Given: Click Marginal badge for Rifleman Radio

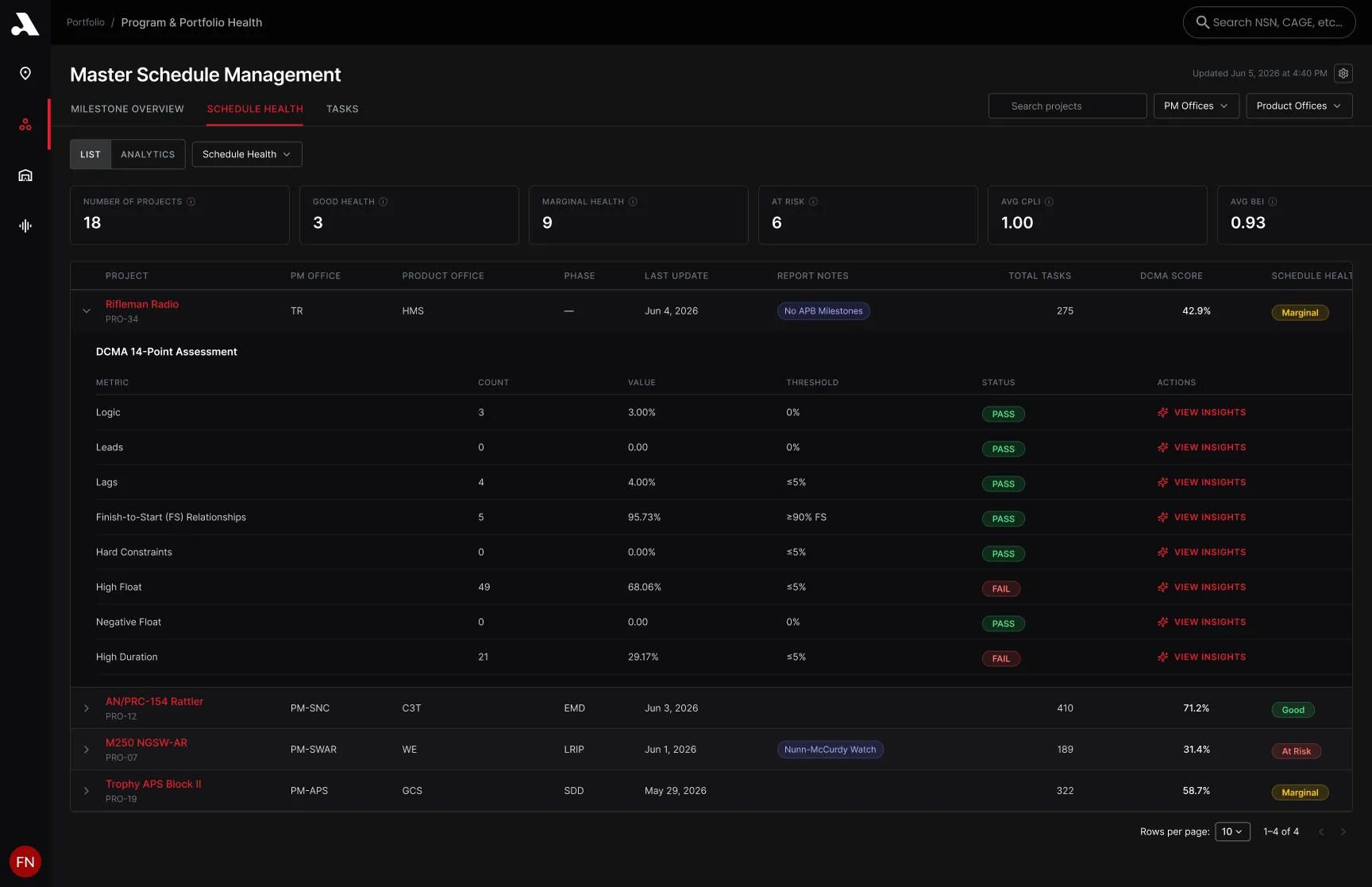Looking at the screenshot, I should click(1300, 313).
